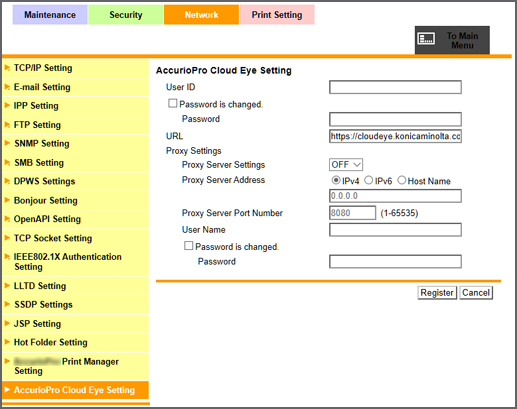Viewport: 517px width, 409px height.
Task: Select the IPv6 radio button
Action: click(368, 180)
